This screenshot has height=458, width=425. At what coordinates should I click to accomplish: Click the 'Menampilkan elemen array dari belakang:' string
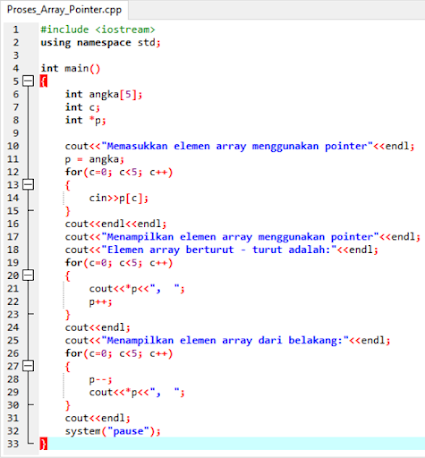(225, 340)
